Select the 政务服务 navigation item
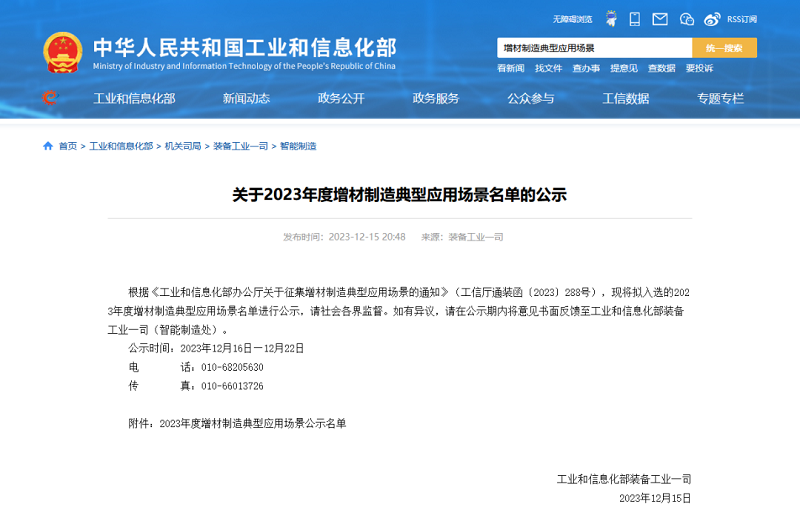This screenshot has width=800, height=518. 436,98
